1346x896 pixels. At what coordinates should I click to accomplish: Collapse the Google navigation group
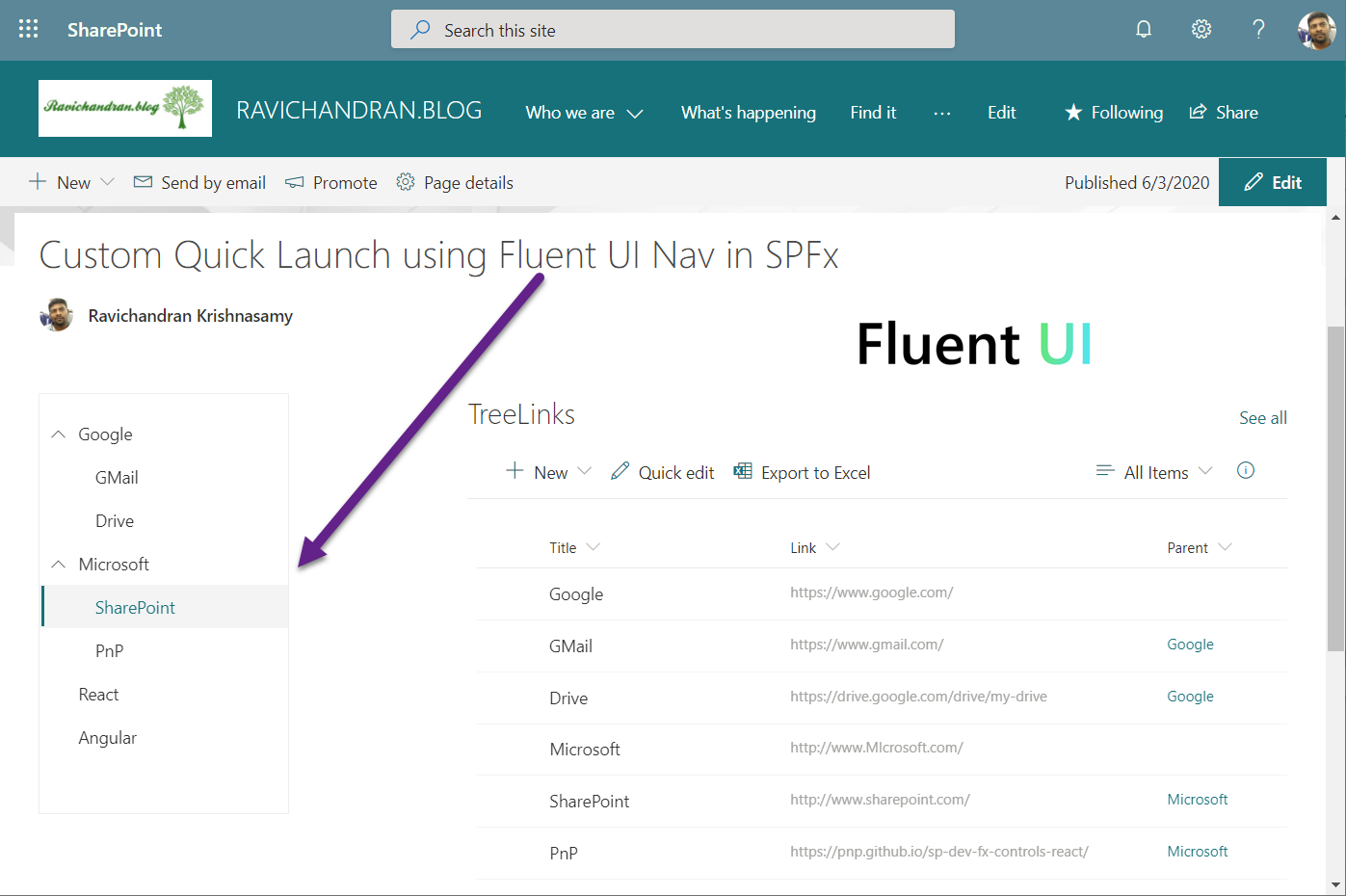coord(59,435)
